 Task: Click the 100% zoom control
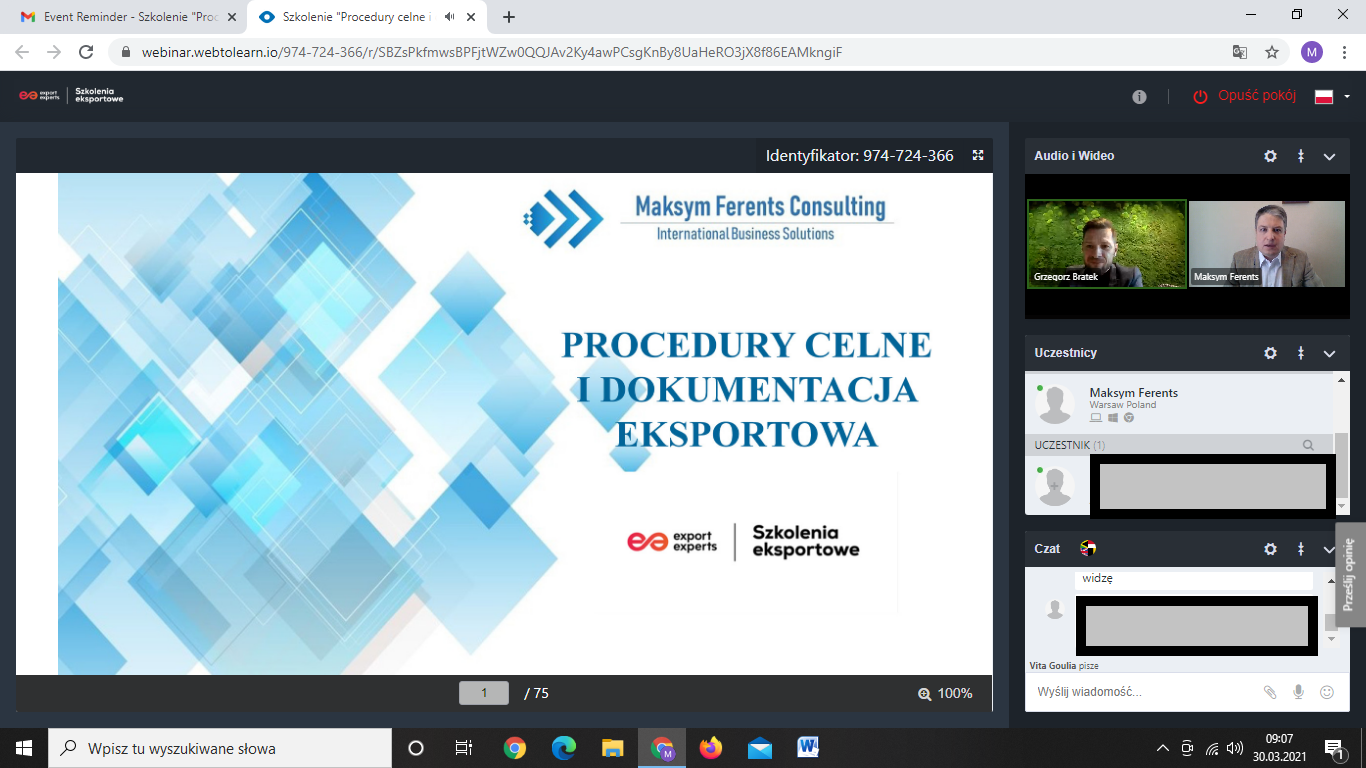(945, 693)
